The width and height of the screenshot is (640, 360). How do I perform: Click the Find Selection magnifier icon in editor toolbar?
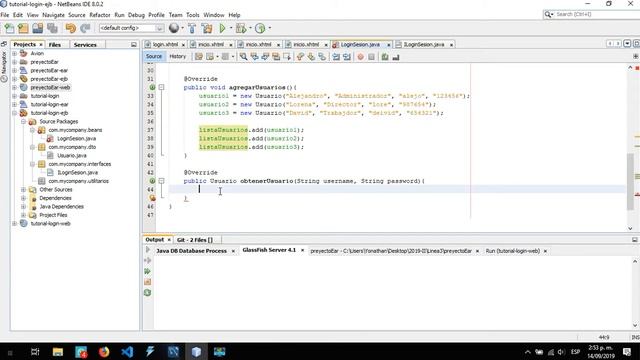coord(243,57)
